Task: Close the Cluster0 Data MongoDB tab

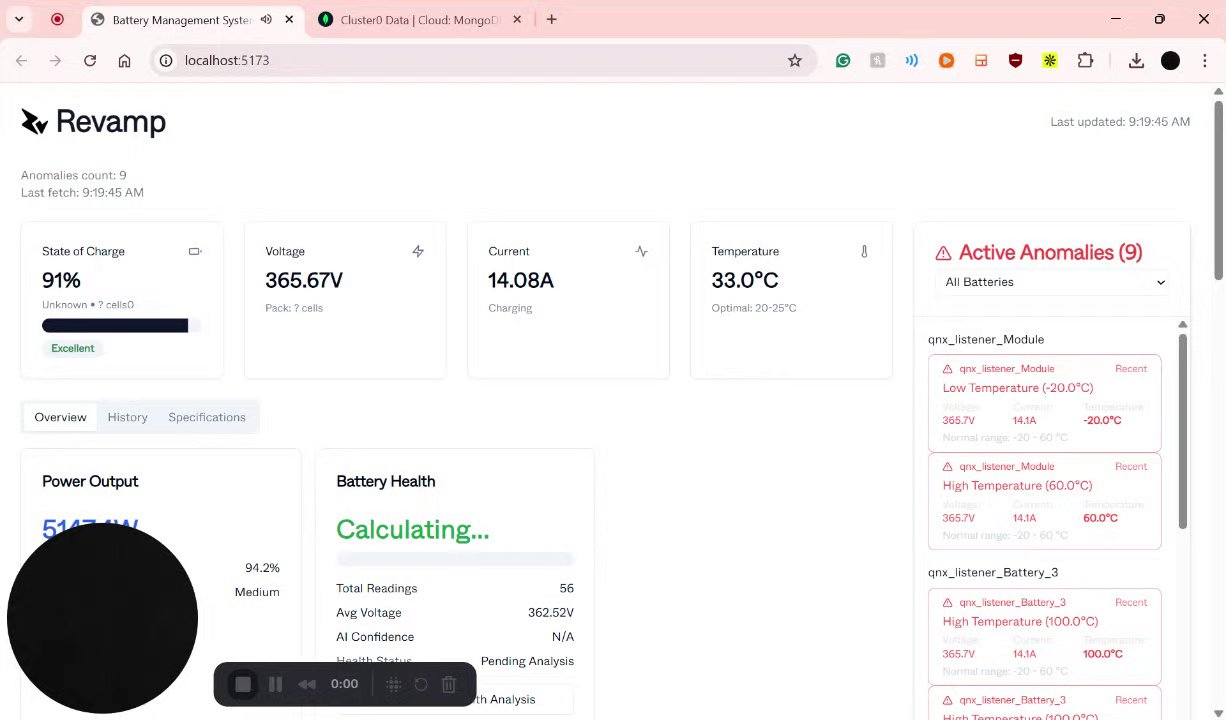Action: (x=518, y=20)
